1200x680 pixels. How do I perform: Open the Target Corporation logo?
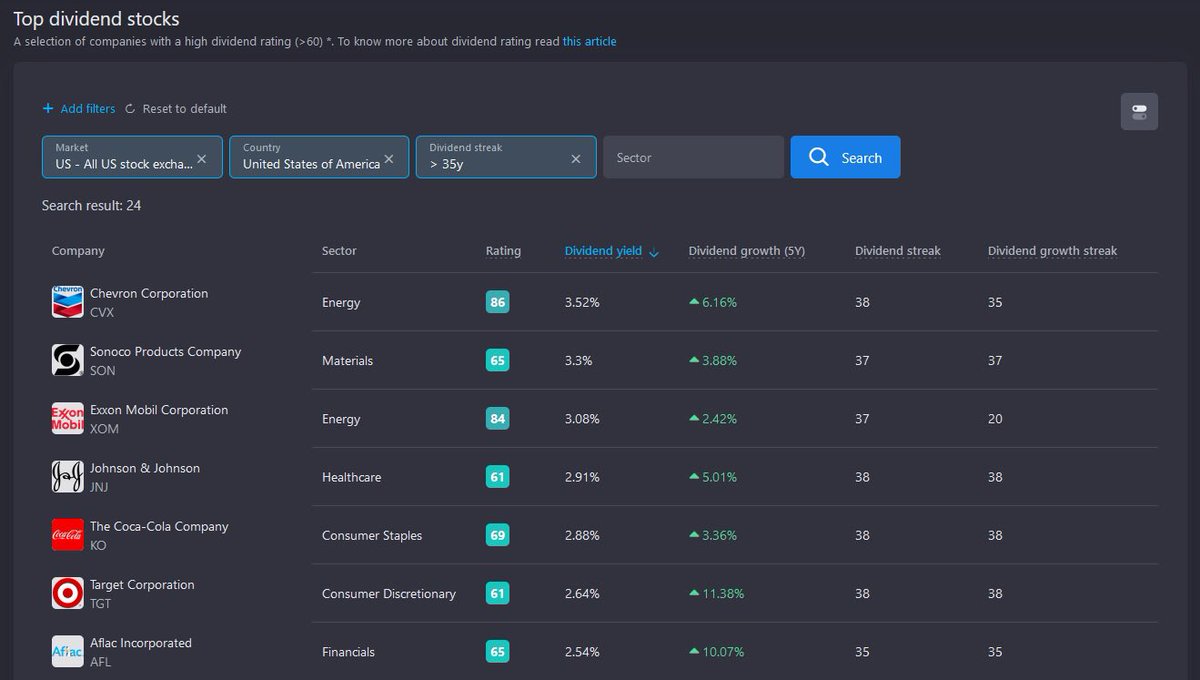67,593
